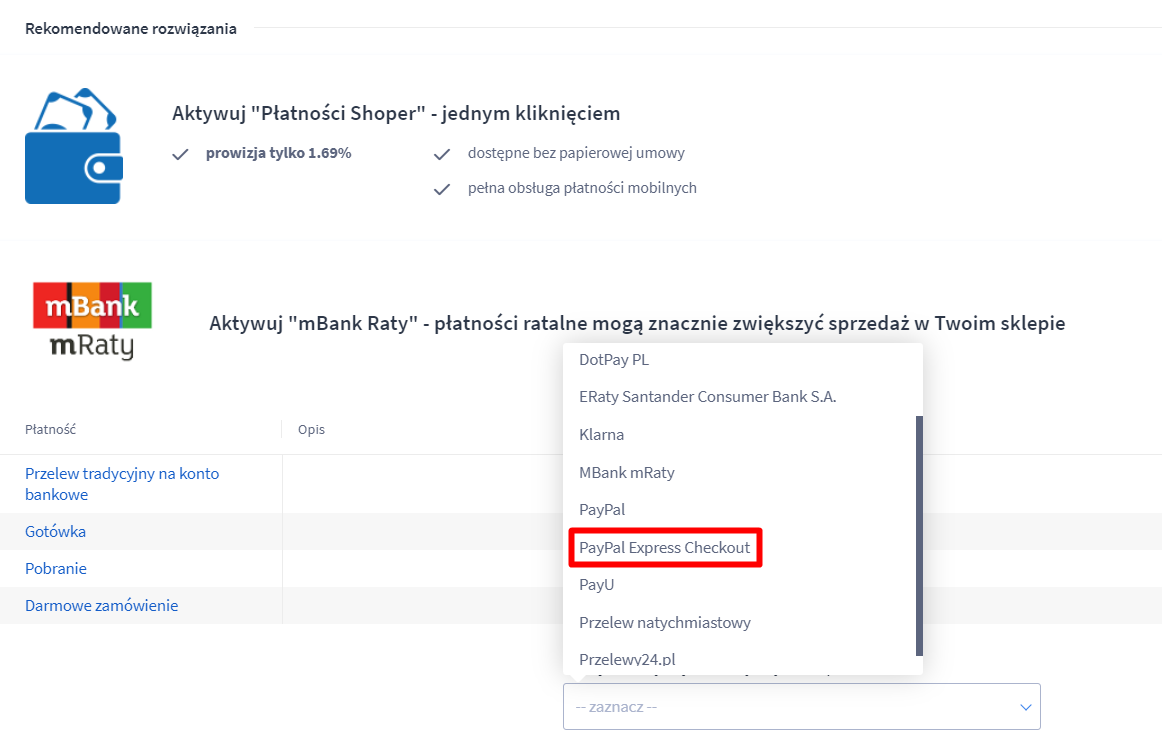Click the Opis column header
Screen dimensions: 1162x750
311,429
